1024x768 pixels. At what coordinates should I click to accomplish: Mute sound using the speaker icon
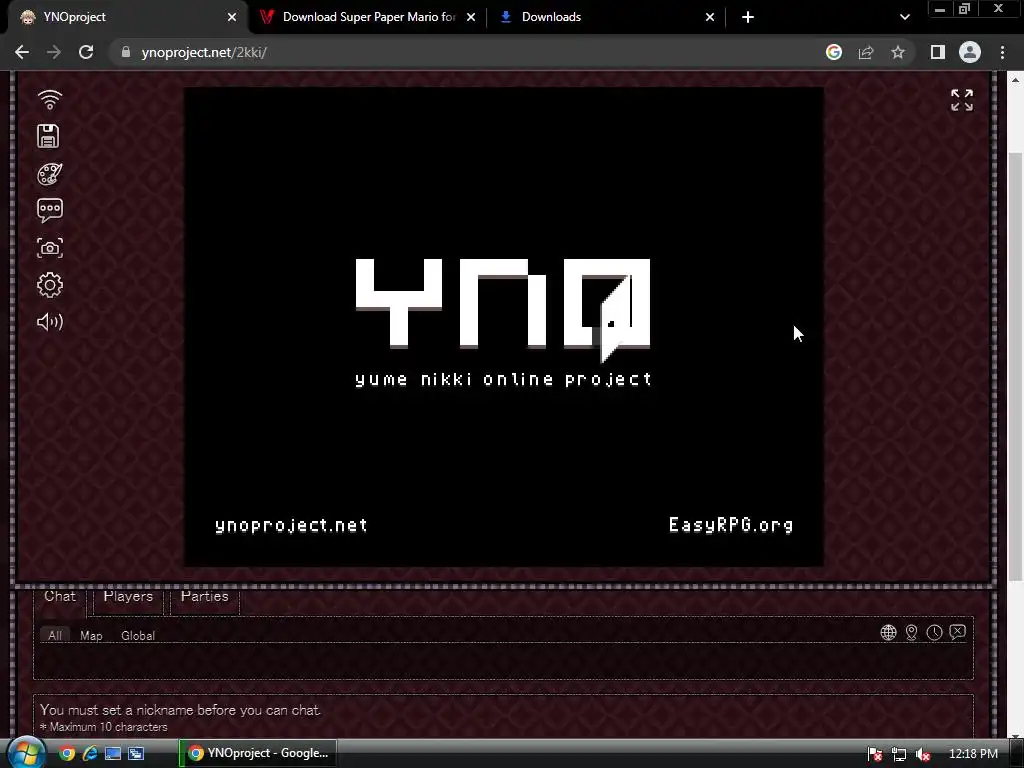(50, 321)
